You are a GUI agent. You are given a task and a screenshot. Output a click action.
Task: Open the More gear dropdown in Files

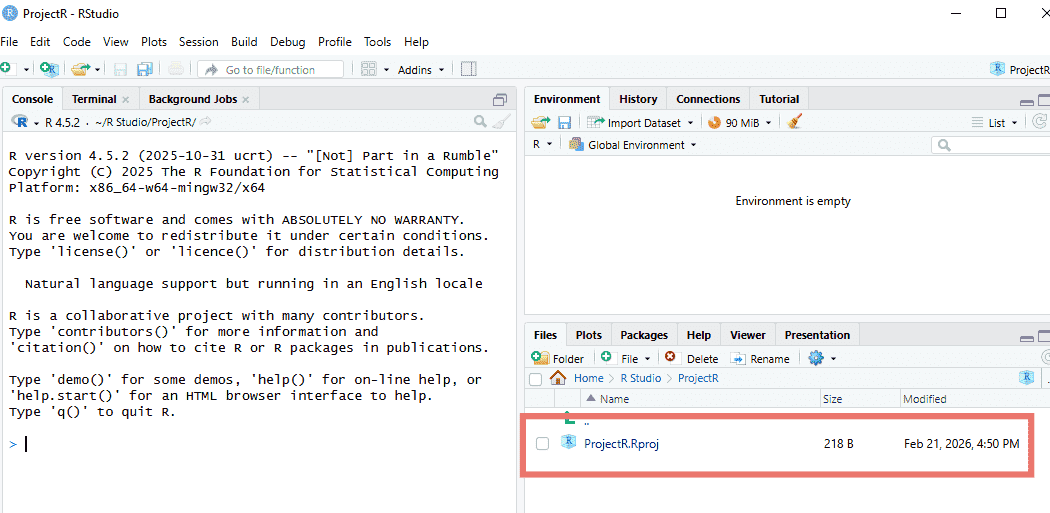(822, 358)
